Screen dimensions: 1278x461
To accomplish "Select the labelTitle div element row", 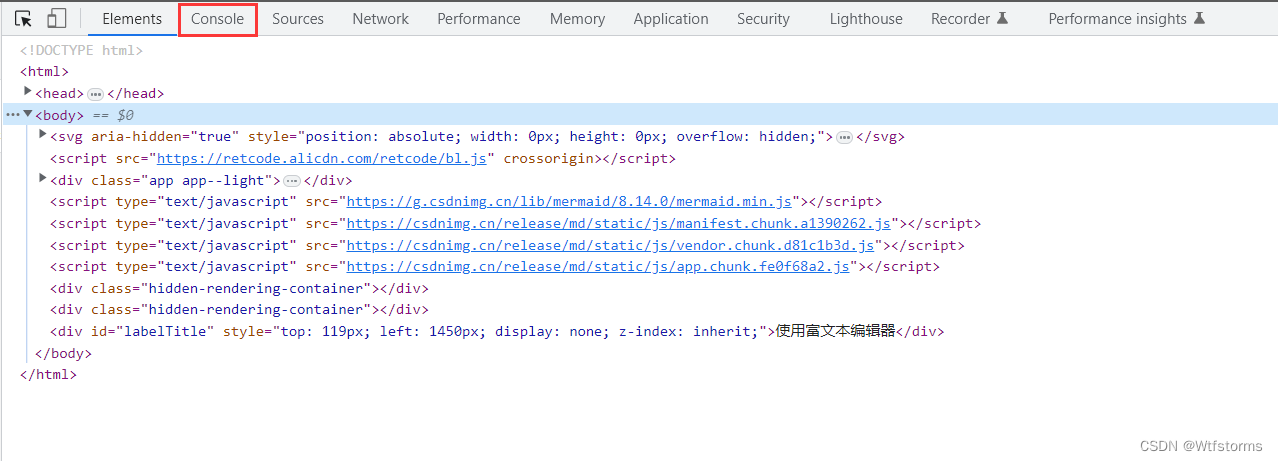I will click(x=496, y=332).
